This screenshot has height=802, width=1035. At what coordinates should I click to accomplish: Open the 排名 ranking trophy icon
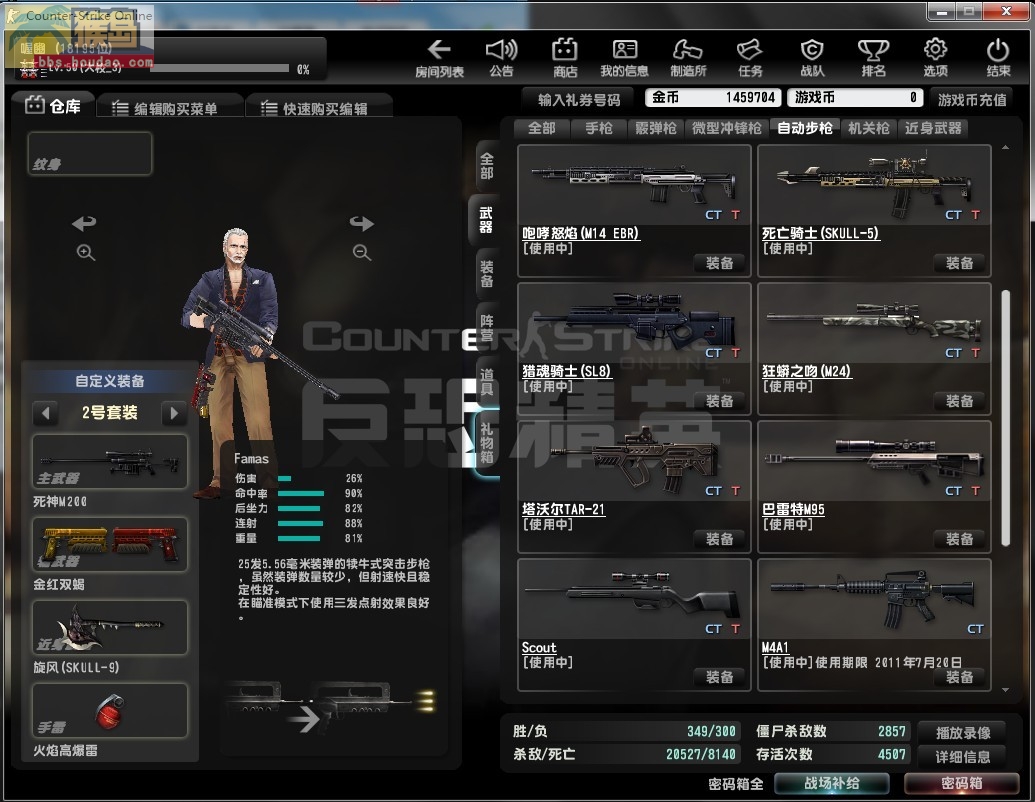click(873, 58)
